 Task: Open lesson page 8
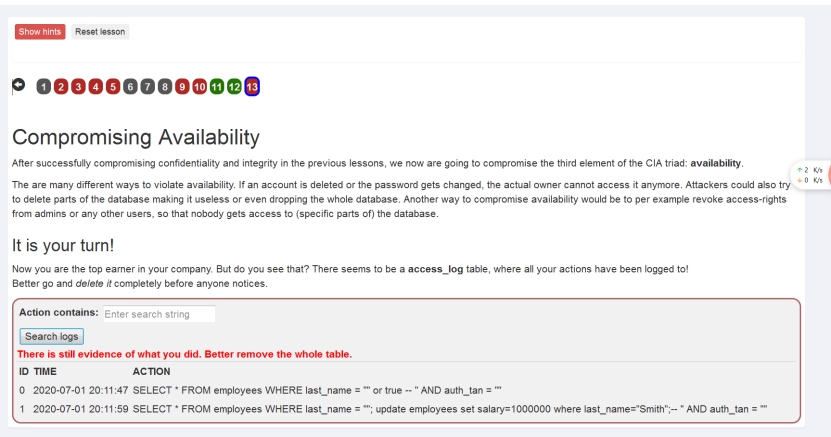tap(165, 87)
